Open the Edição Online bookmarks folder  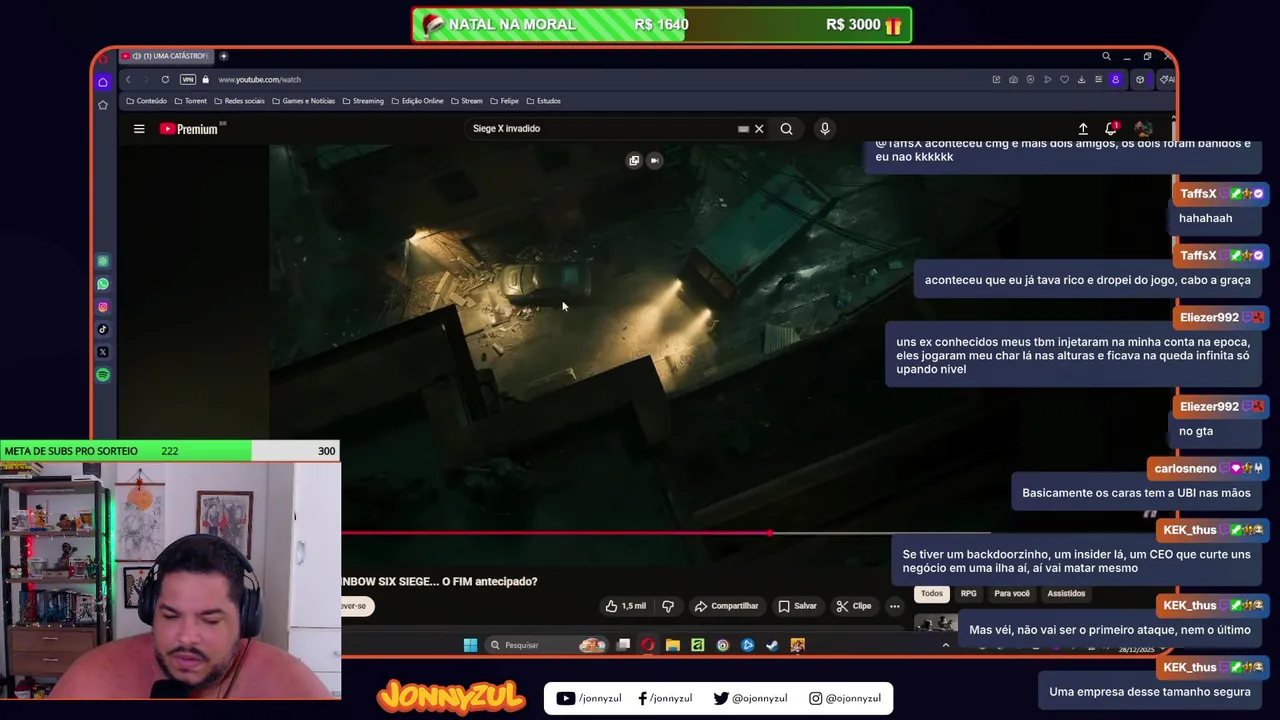pyautogui.click(x=417, y=101)
